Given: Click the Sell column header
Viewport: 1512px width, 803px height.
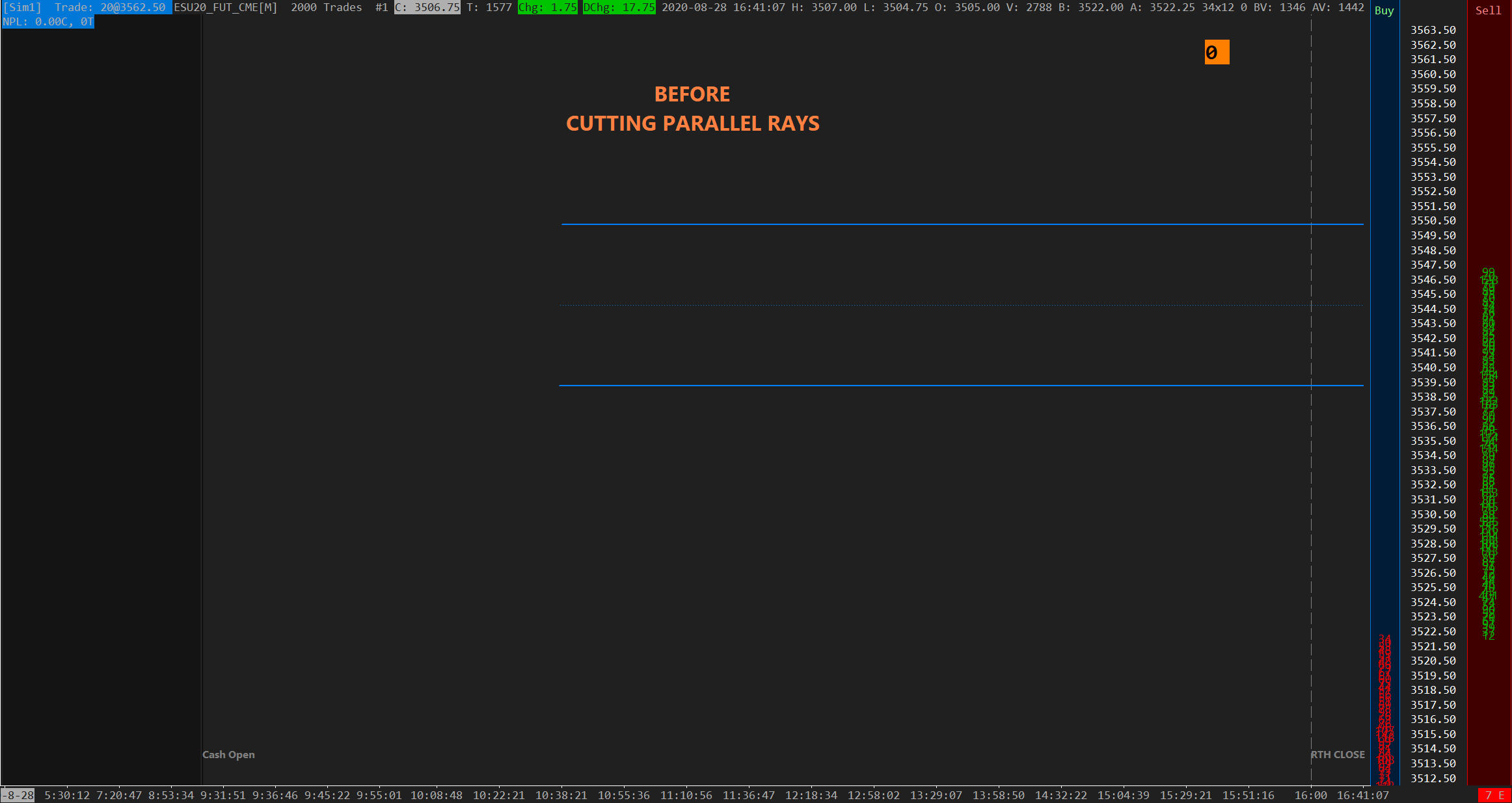Looking at the screenshot, I should tap(1488, 10).
